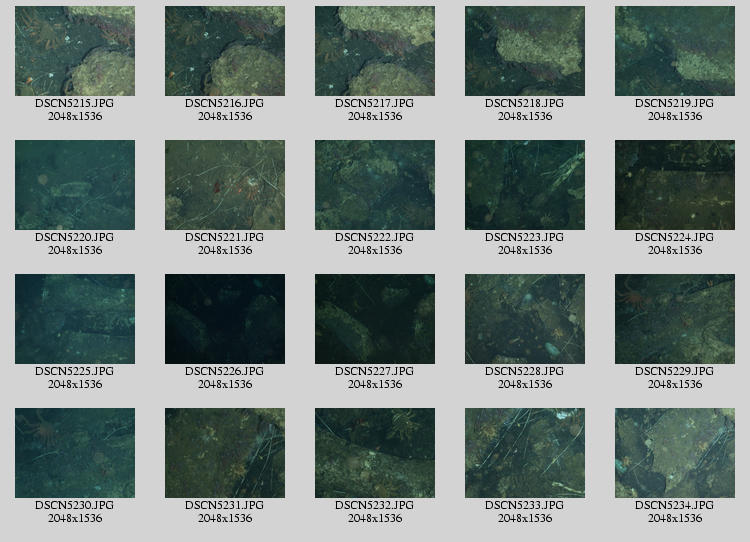Open DSCN5220.JPG thumbnail image
Screen dimensions: 750x542
[x=75, y=185]
